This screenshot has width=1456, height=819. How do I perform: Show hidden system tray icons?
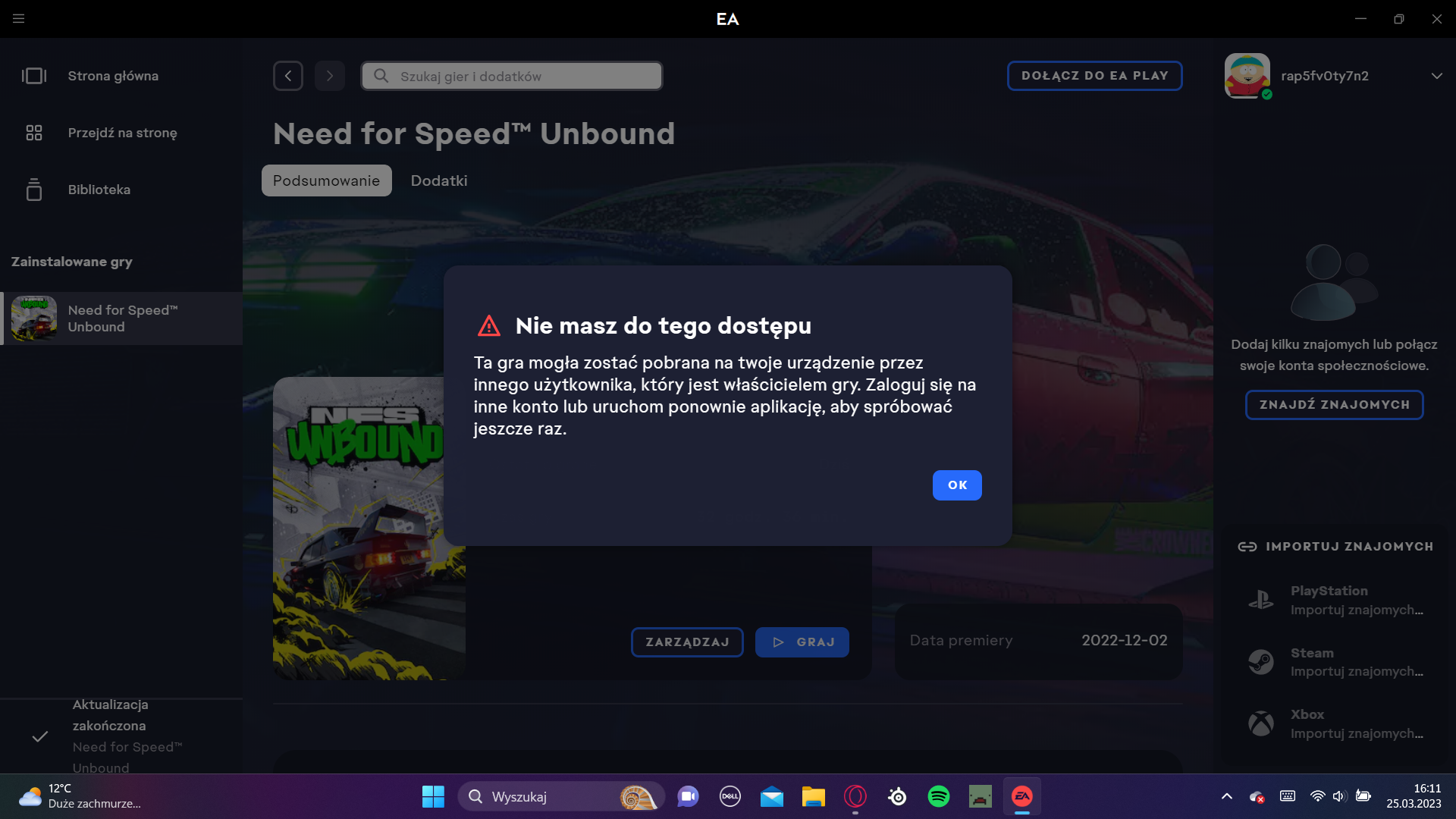(1226, 796)
